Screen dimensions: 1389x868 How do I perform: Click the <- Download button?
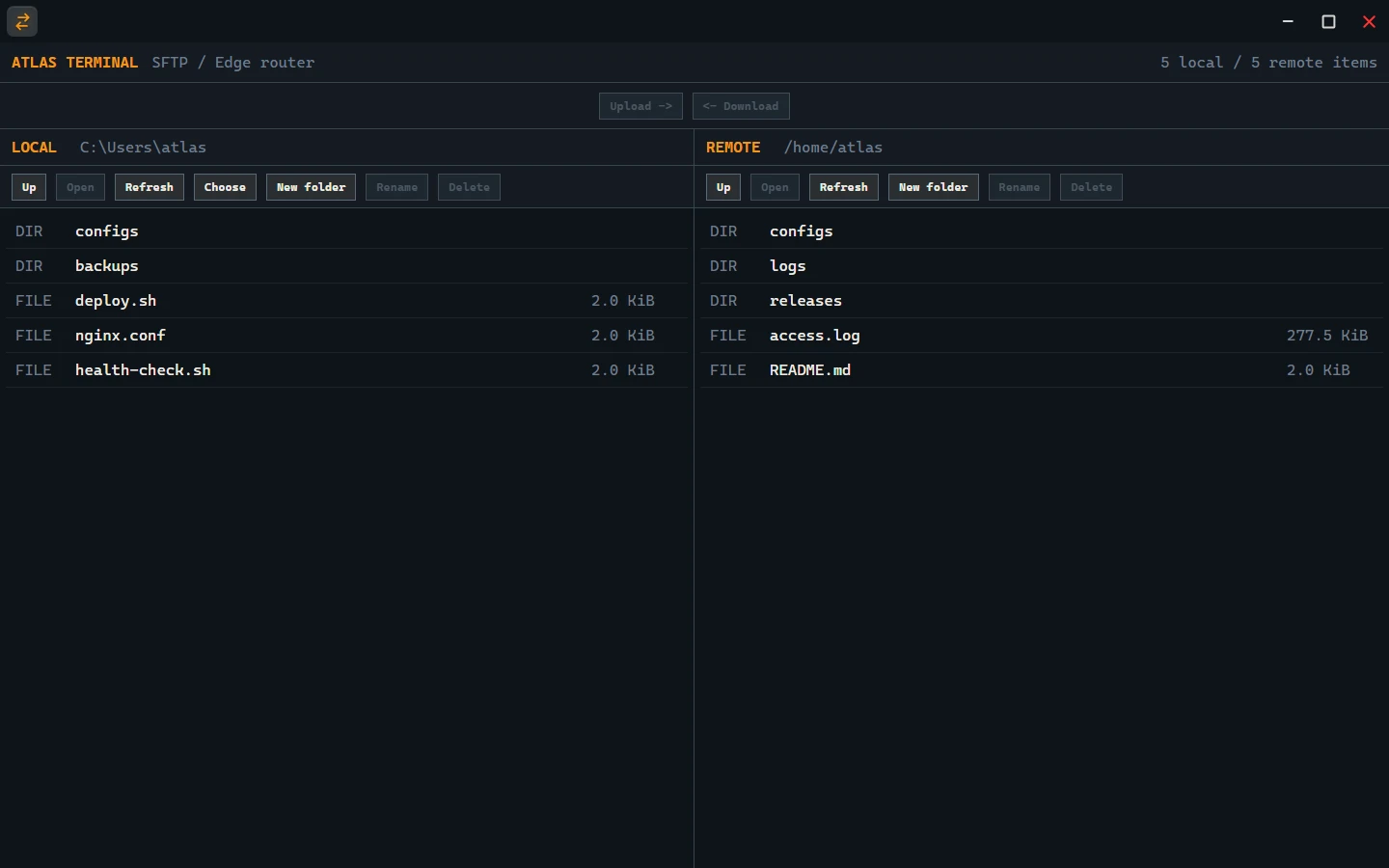(x=741, y=106)
